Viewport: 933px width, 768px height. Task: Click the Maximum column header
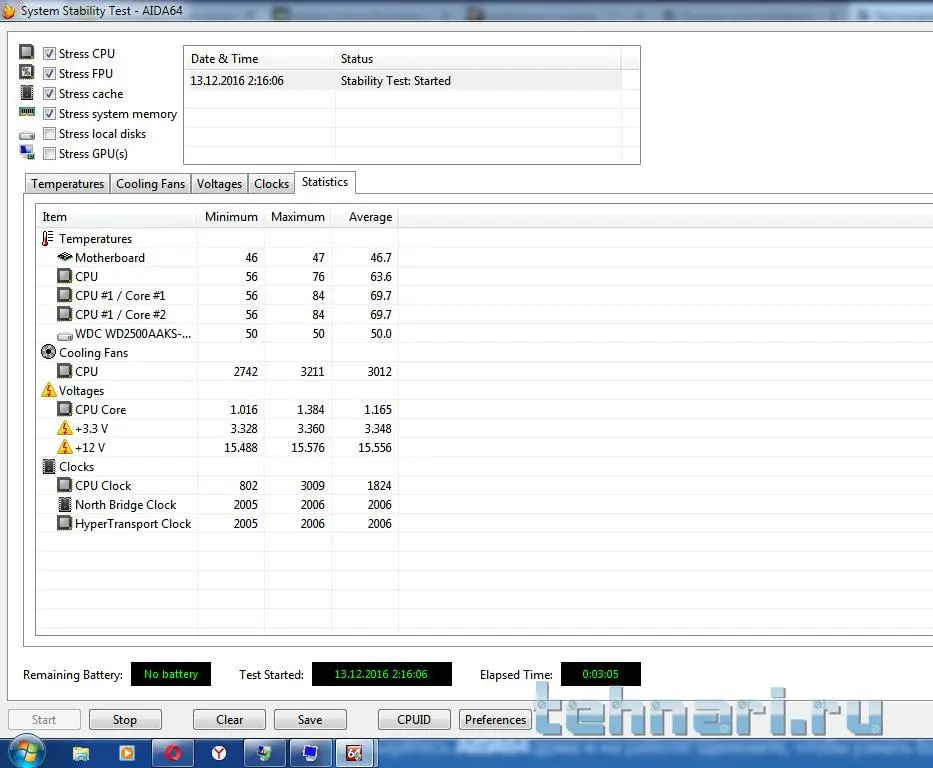pos(298,217)
